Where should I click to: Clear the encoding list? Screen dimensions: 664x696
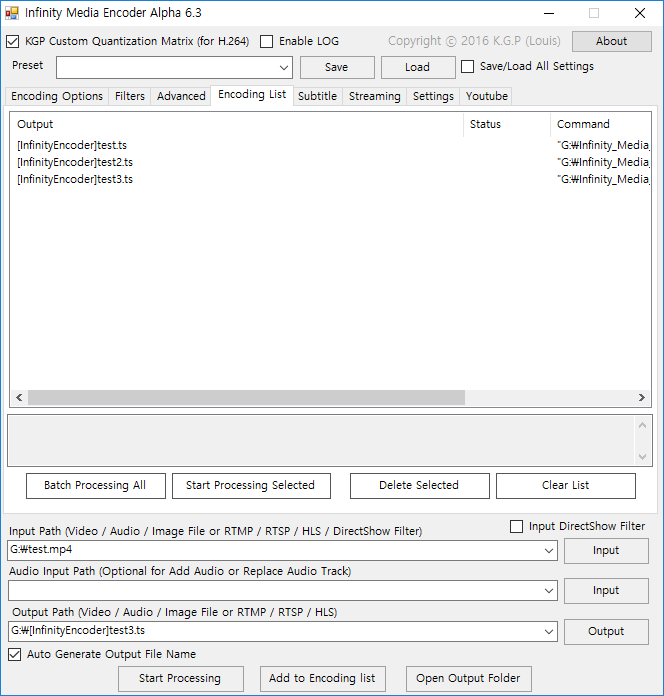click(x=565, y=486)
